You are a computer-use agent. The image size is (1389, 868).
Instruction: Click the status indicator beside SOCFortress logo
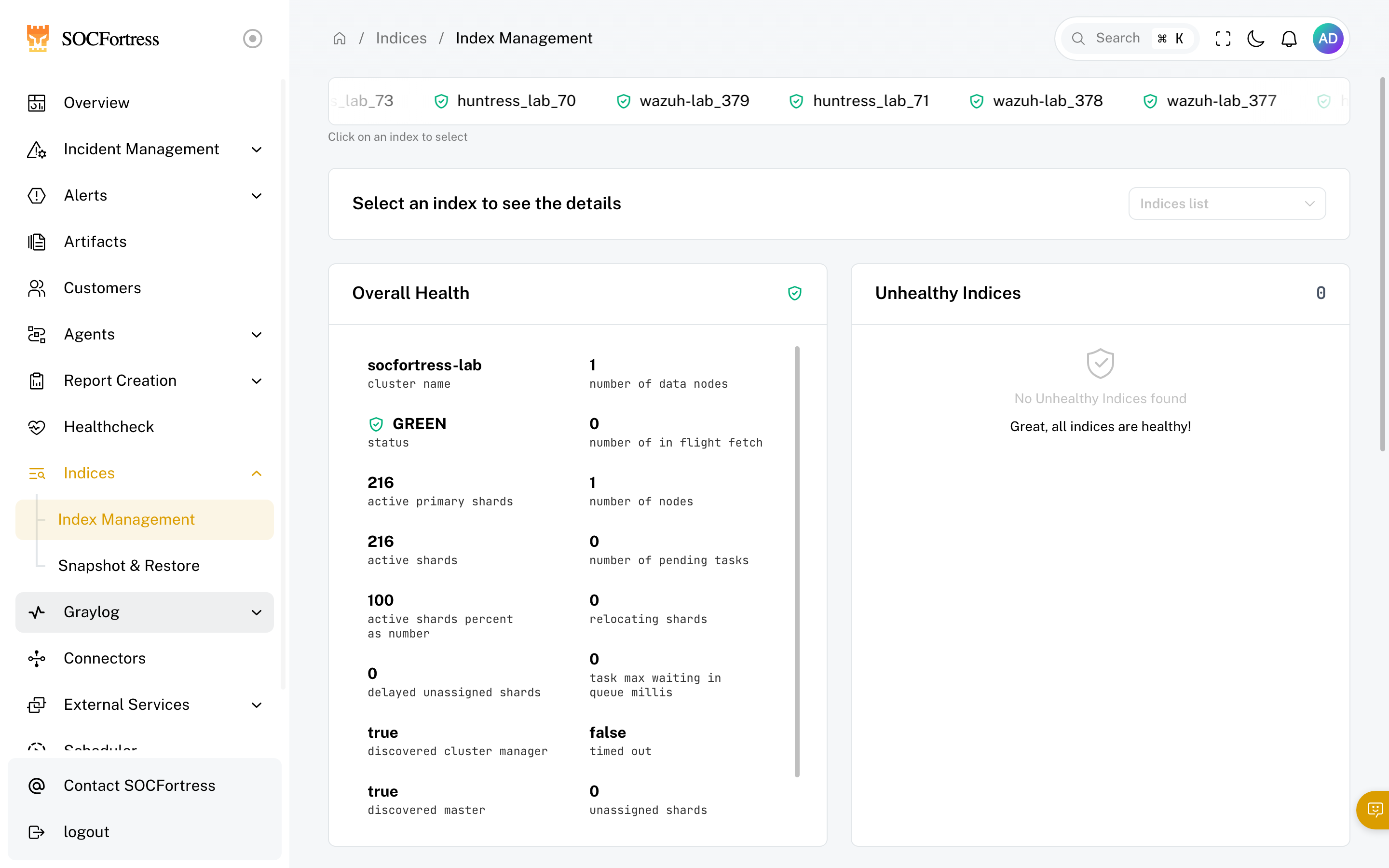[253, 39]
